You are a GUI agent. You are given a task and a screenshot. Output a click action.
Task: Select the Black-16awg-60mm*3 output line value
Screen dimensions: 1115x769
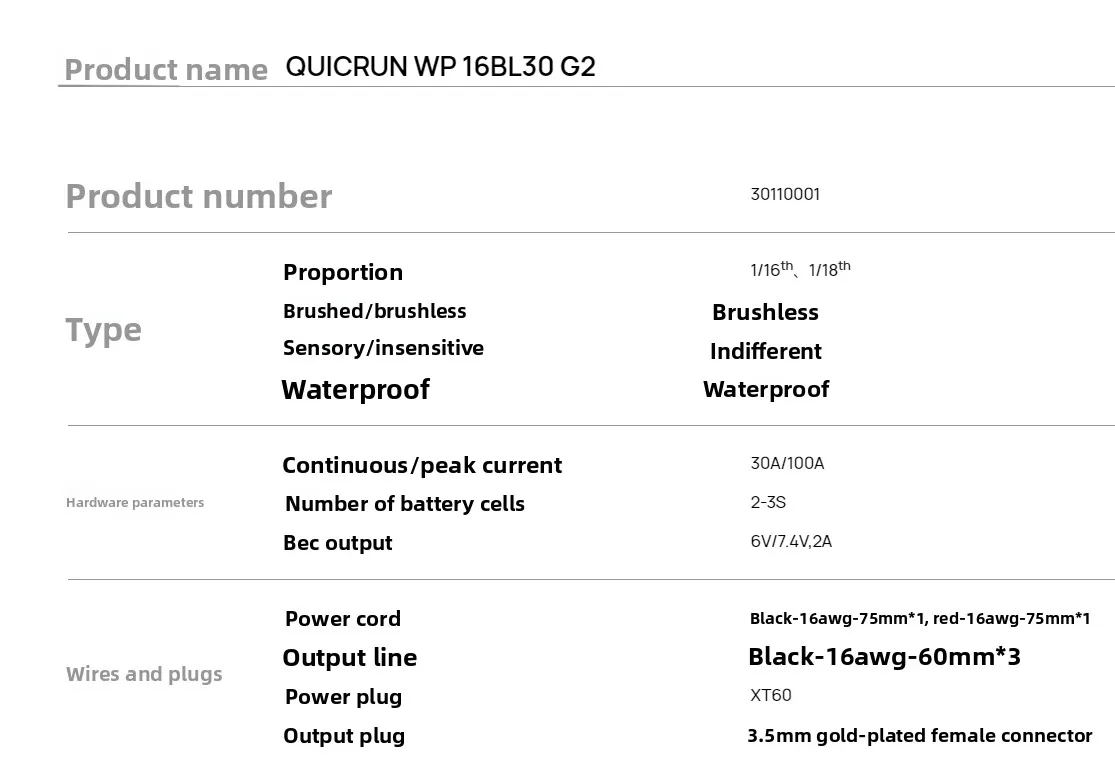click(x=885, y=657)
